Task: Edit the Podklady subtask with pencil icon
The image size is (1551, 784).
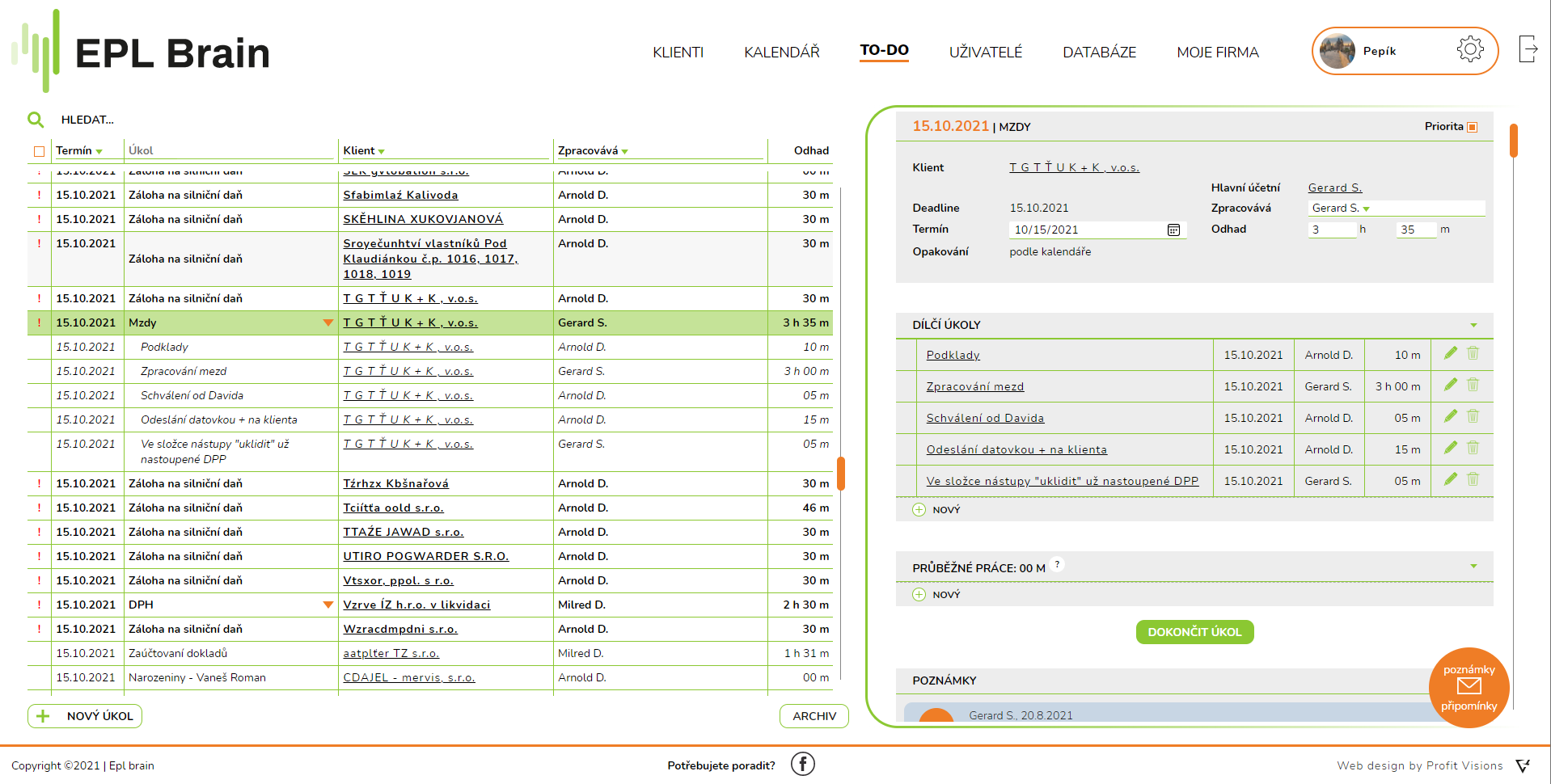Action: point(1451,353)
